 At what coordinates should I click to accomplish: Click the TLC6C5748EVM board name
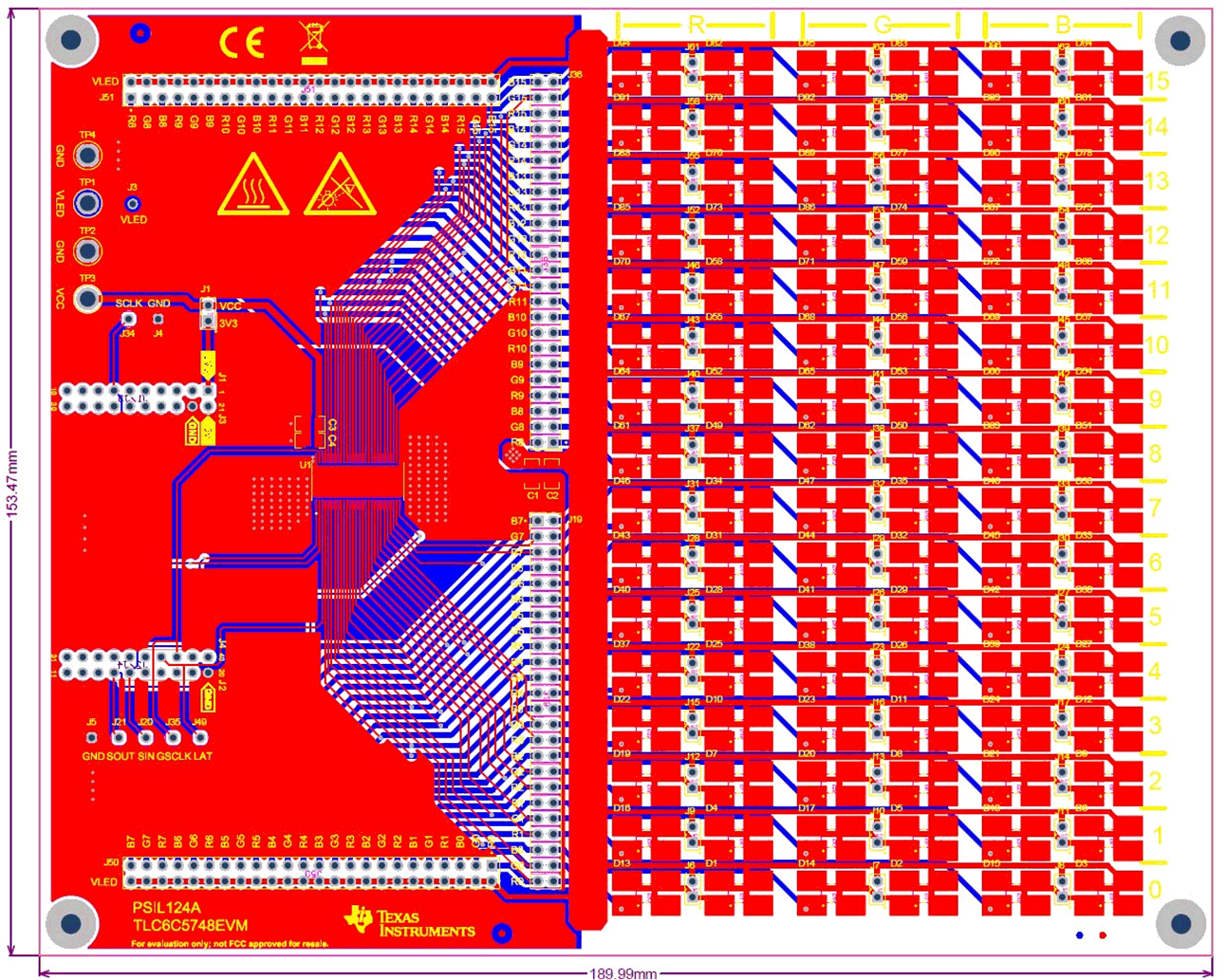pyautogui.click(x=190, y=925)
